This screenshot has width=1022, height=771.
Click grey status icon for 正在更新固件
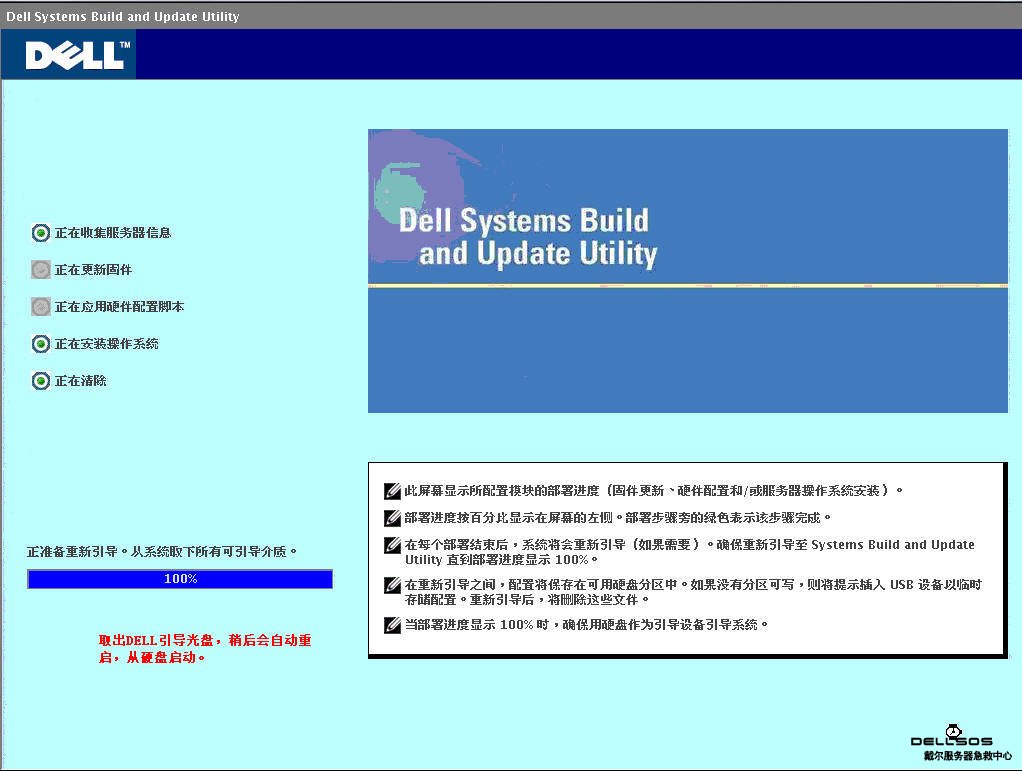(40, 270)
